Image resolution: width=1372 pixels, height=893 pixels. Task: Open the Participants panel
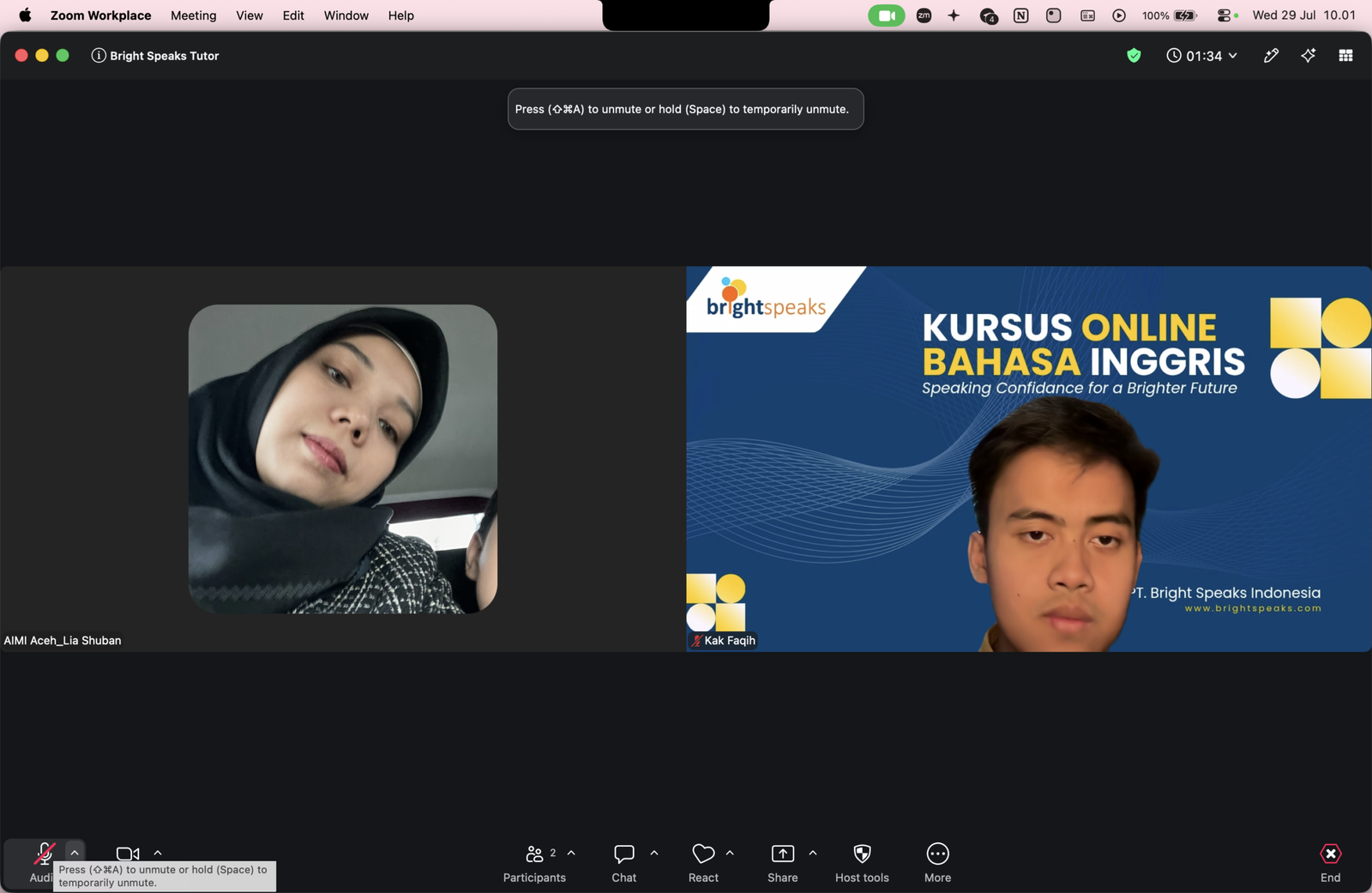(x=534, y=863)
